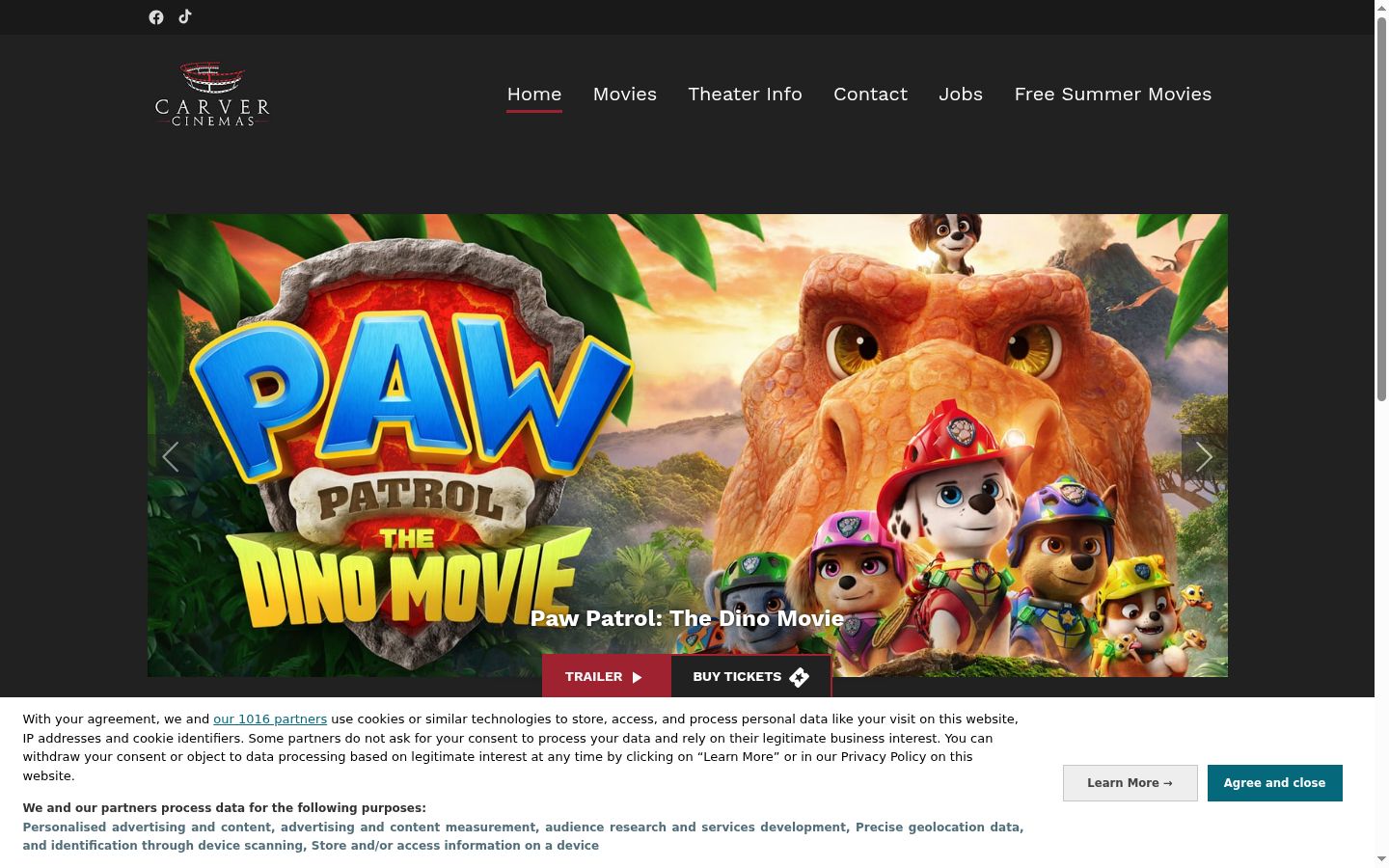Viewport: 1389px width, 868px height.
Task: Buy tickets for Paw Patrol
Action: pos(750,676)
